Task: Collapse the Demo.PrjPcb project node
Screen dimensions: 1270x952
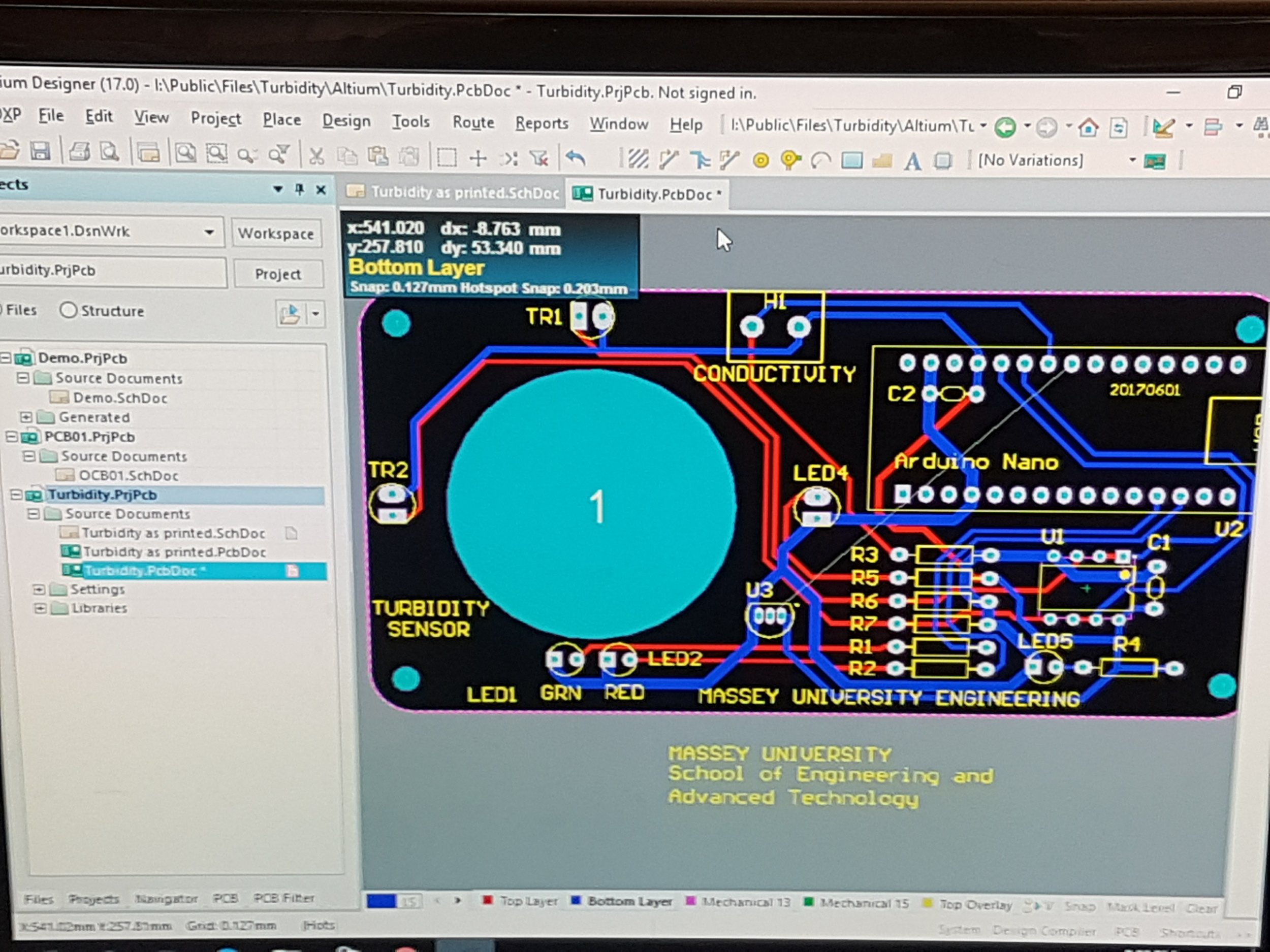Action: 6,358
